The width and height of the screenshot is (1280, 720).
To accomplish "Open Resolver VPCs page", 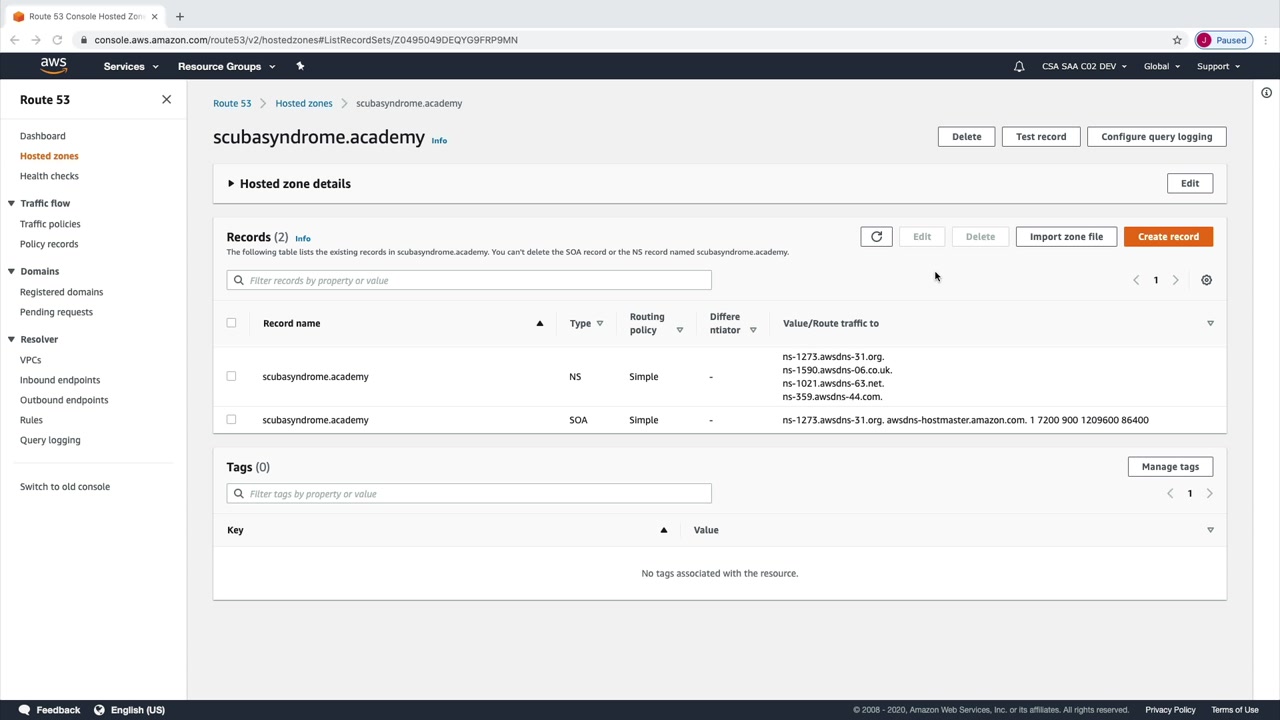I will [31, 360].
